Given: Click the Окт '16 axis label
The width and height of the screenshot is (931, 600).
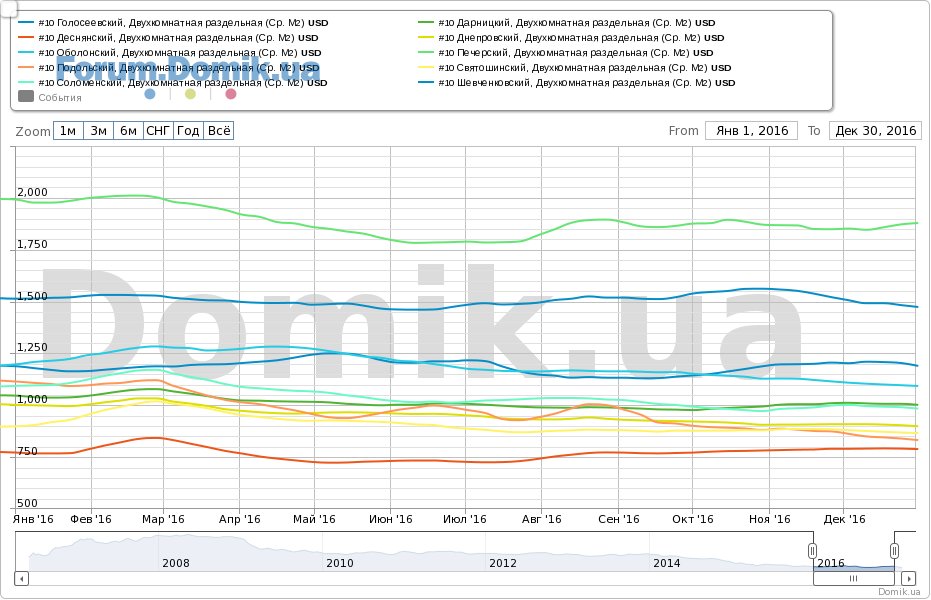Looking at the screenshot, I should pyautogui.click(x=693, y=519).
